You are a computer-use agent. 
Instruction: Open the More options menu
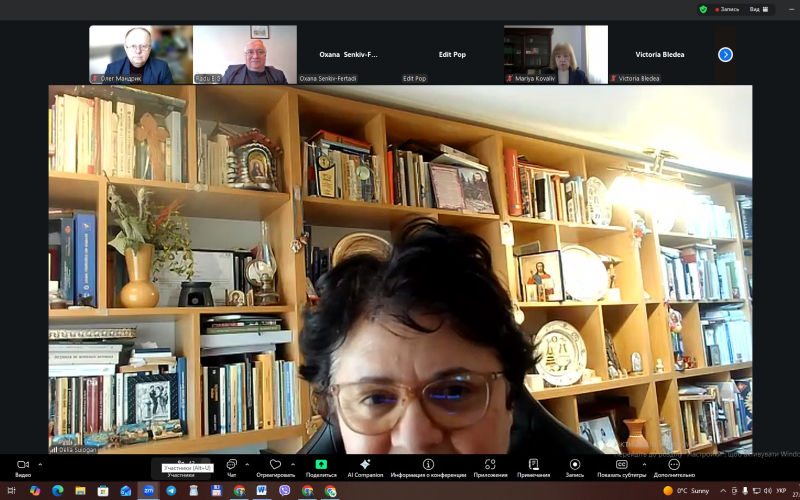coord(674,465)
